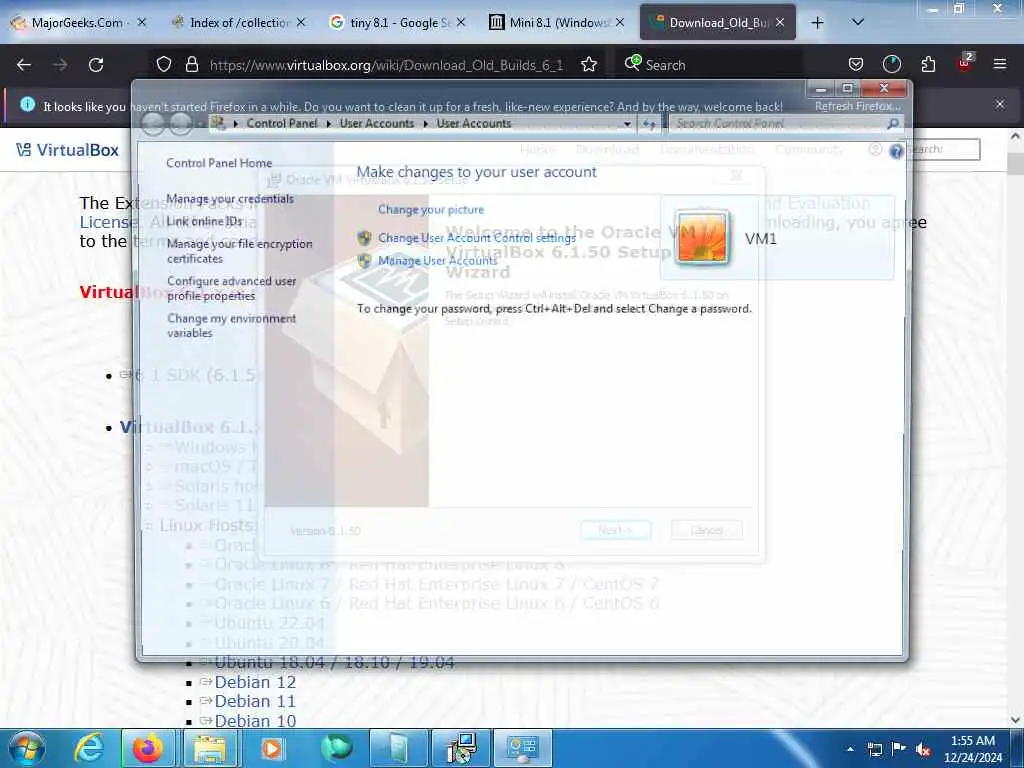Click the Control Panel back arrow button
The width and height of the screenshot is (1024, 768).
pos(153,123)
